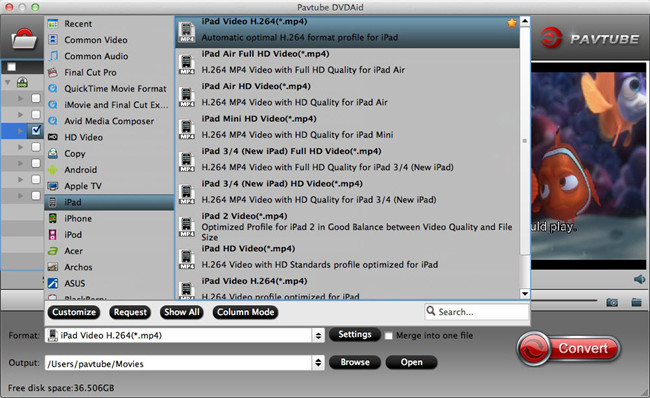Click the snapshot camera icon under preview
The image size is (650, 398).
[612, 302]
